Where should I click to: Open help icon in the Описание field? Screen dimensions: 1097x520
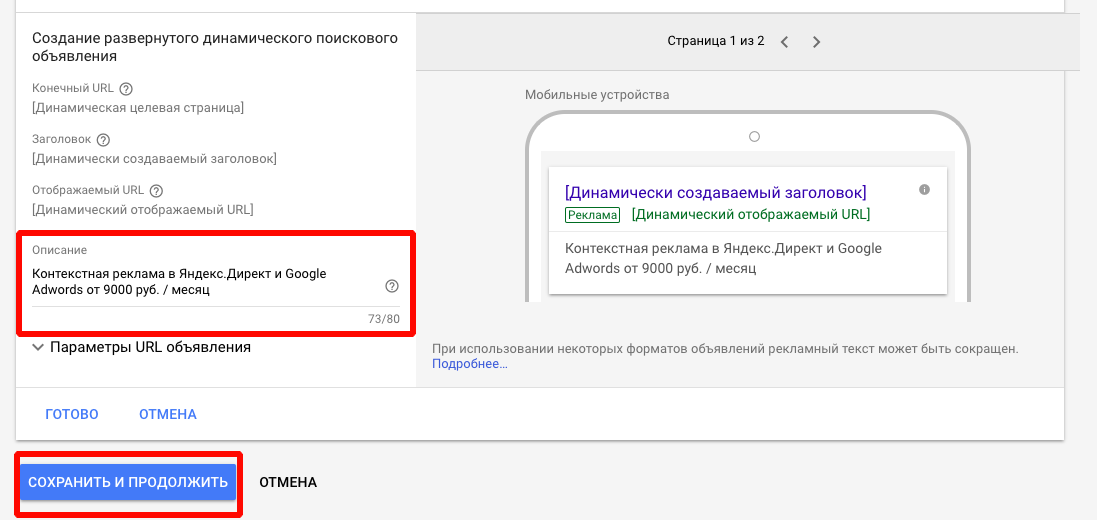pos(392,286)
